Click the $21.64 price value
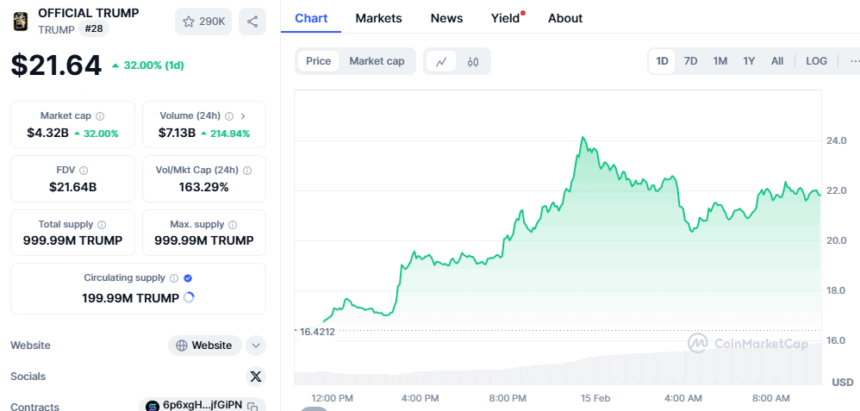This screenshot has width=860, height=411. point(56,65)
